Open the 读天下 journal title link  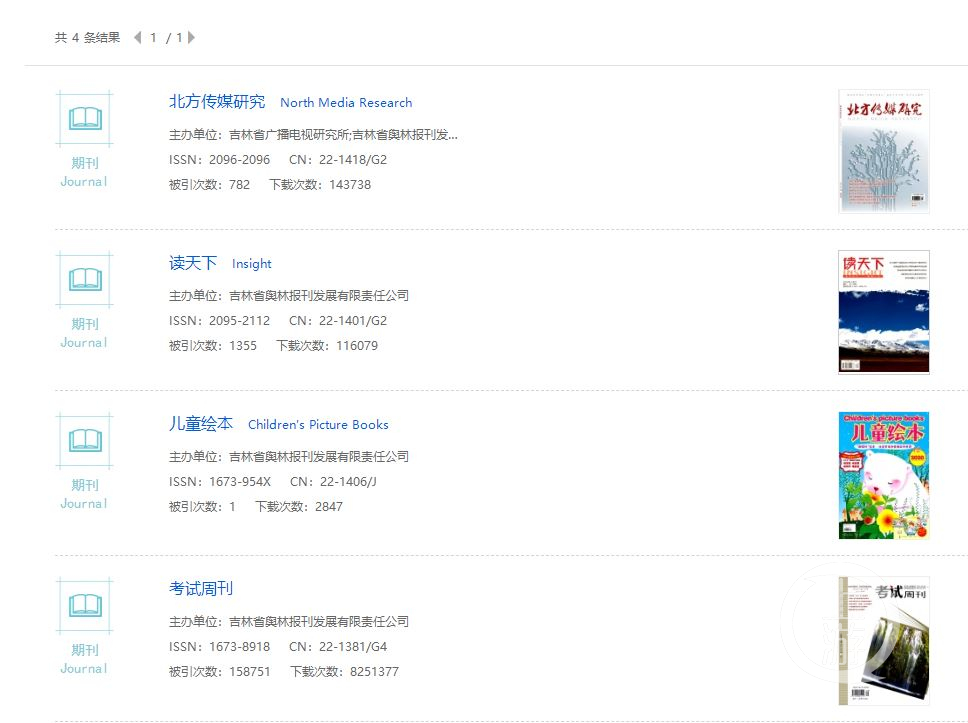click(x=193, y=263)
